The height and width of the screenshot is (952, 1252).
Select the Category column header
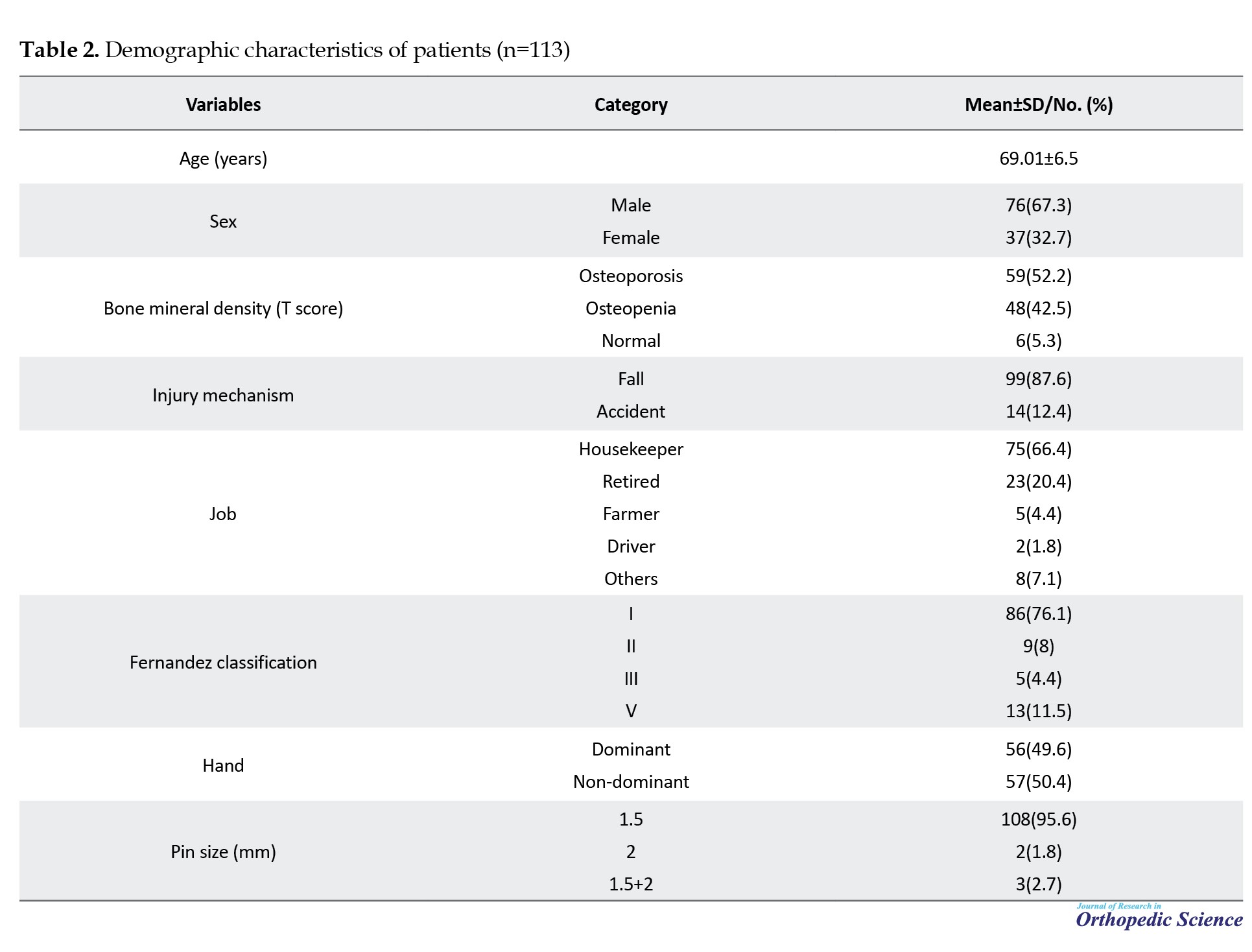pos(631,105)
